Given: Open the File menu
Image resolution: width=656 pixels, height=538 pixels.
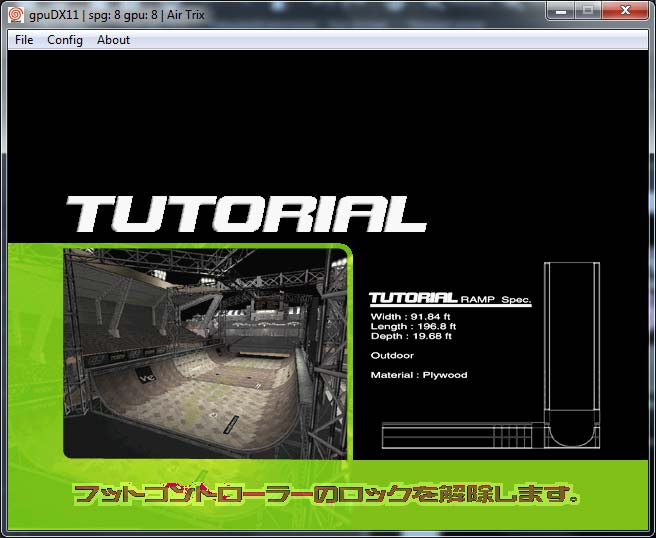Looking at the screenshot, I should tap(24, 40).
